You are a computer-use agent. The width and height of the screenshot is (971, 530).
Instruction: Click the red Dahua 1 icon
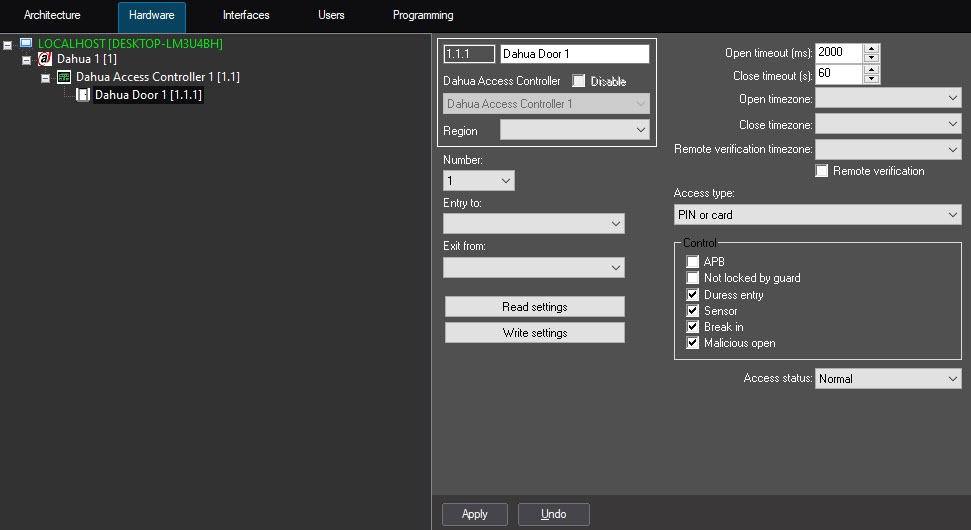coord(45,60)
